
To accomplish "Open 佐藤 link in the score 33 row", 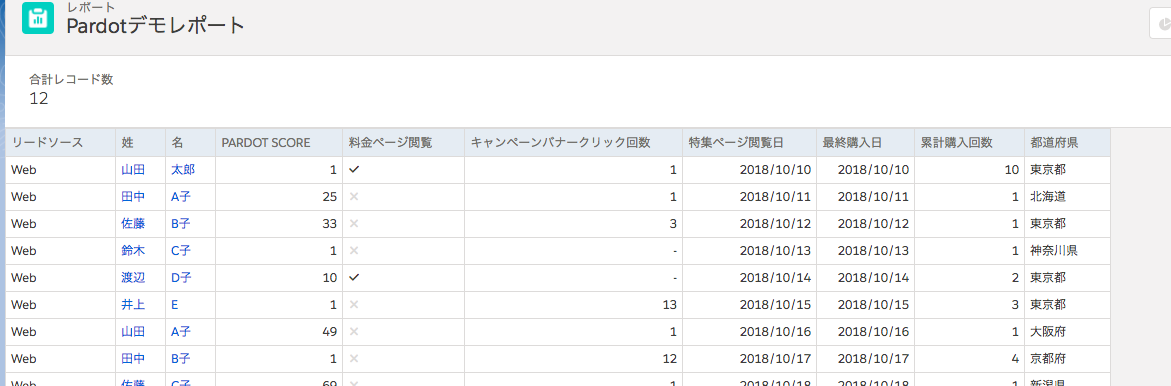I will tap(133, 223).
